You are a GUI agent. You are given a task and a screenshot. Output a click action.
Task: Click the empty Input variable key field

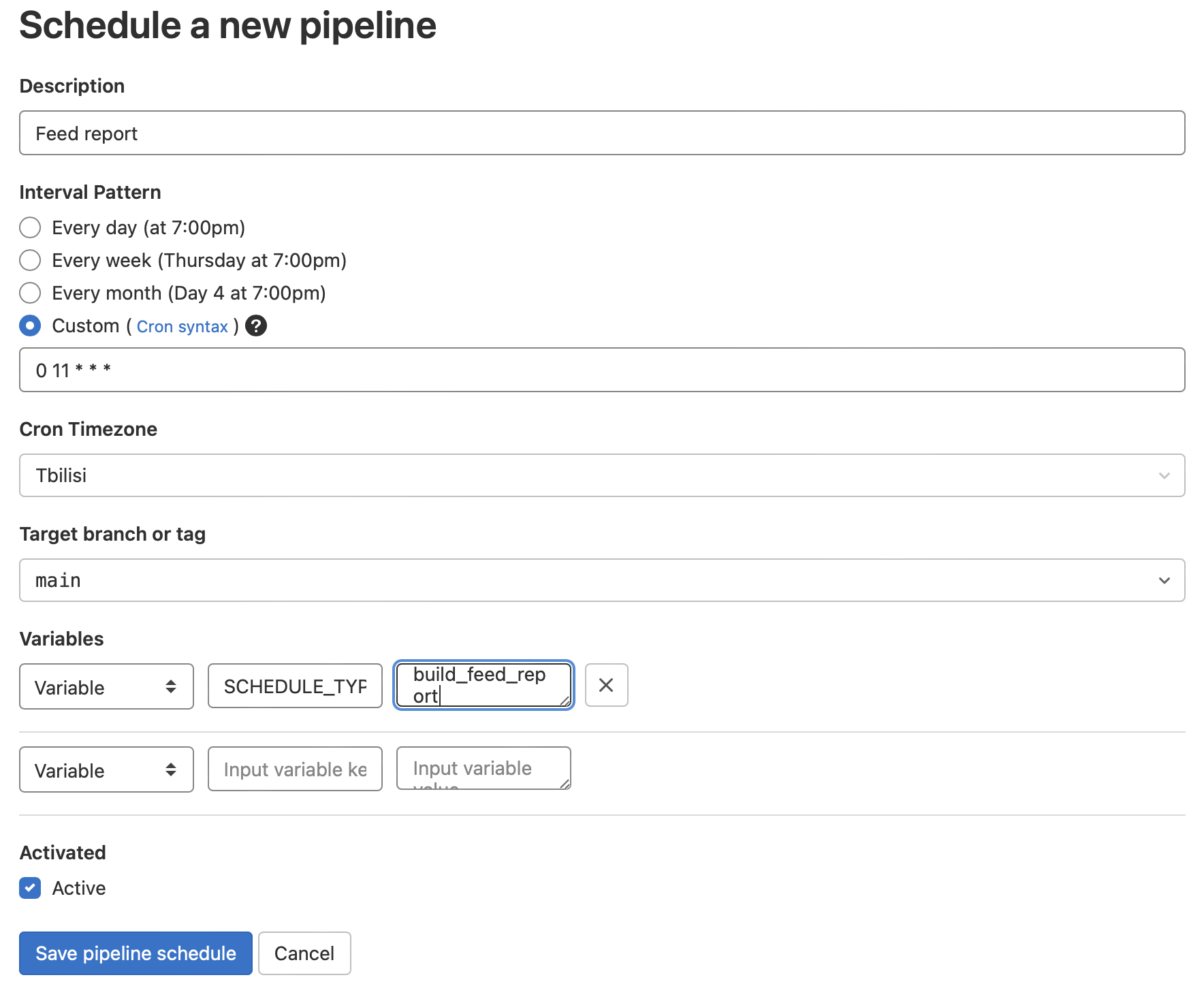tap(295, 769)
